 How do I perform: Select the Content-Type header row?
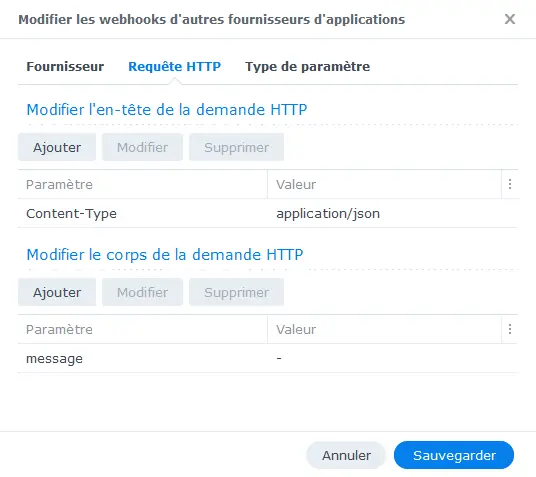268,213
